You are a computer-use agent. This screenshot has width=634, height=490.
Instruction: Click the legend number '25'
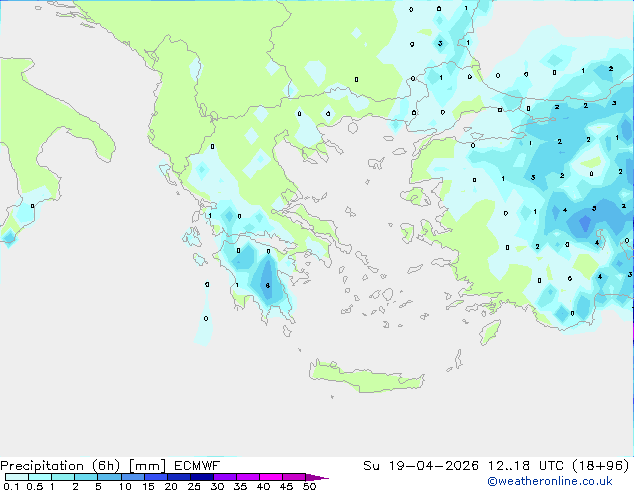(194, 486)
